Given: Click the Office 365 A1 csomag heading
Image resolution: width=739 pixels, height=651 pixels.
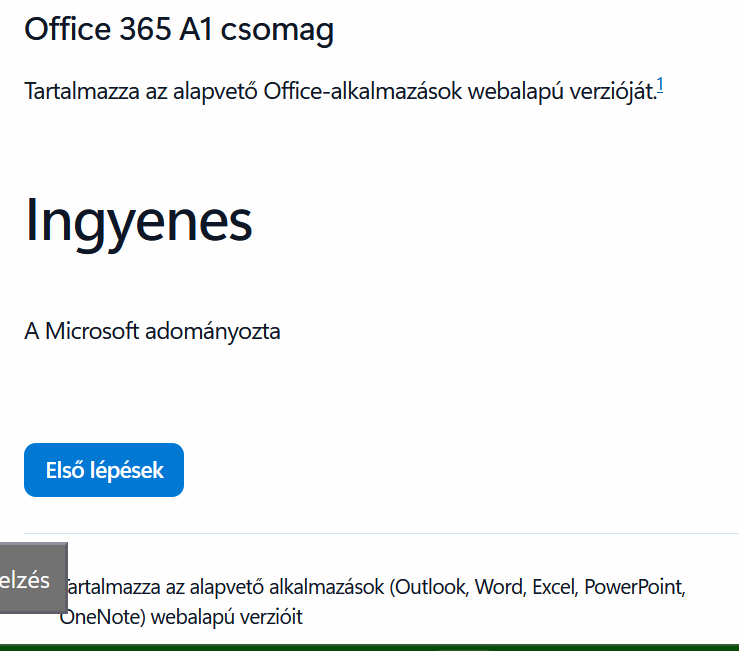Looking at the screenshot, I should (x=179, y=30).
